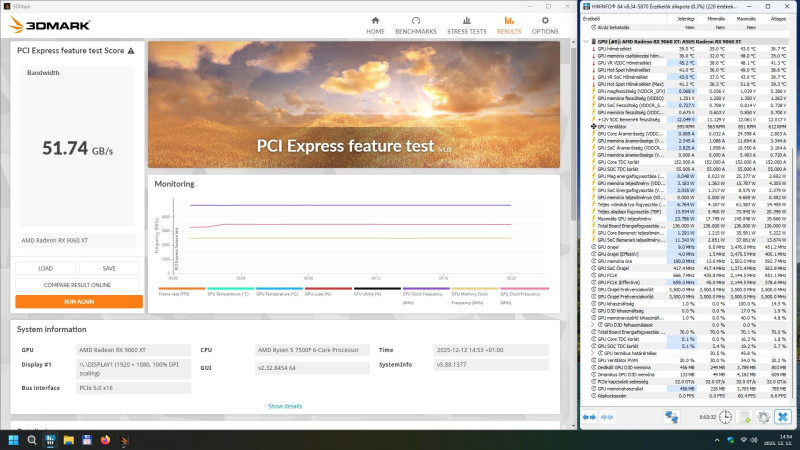Select the PCIe 5.0 x16 bus interface value
The height and width of the screenshot is (450, 800).
click(134, 388)
